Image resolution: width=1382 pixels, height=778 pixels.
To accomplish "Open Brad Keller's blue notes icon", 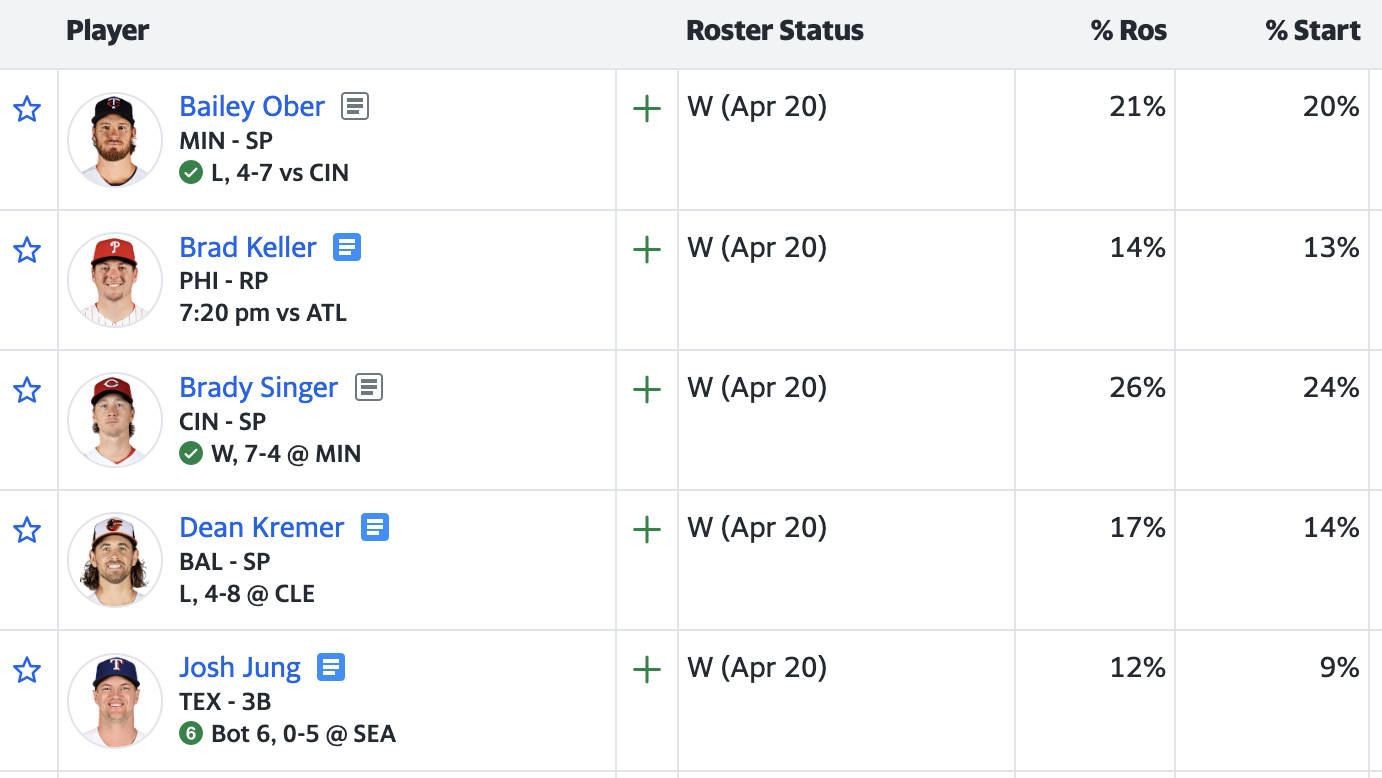I will click(x=347, y=247).
